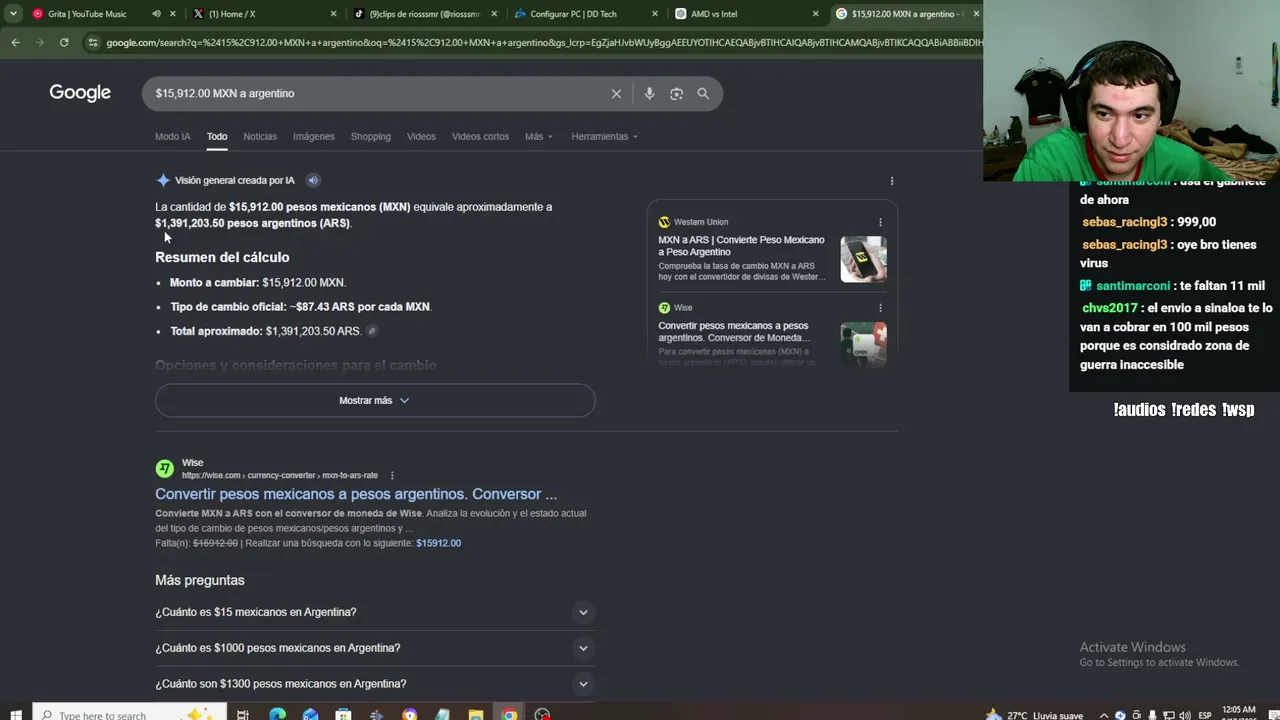Start a voice search with the microphone

(x=649, y=93)
